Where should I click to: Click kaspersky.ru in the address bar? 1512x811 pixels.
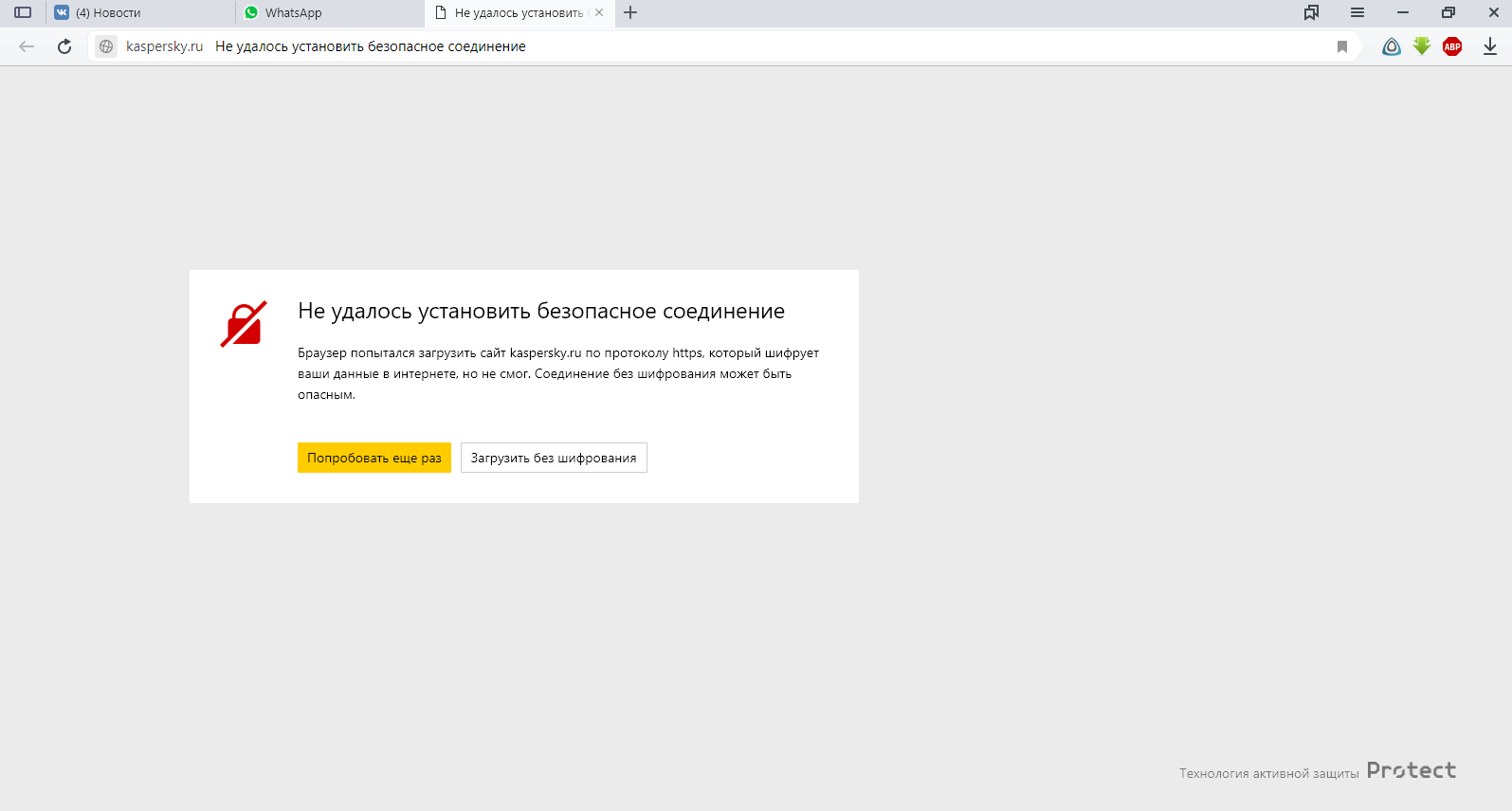click(164, 46)
